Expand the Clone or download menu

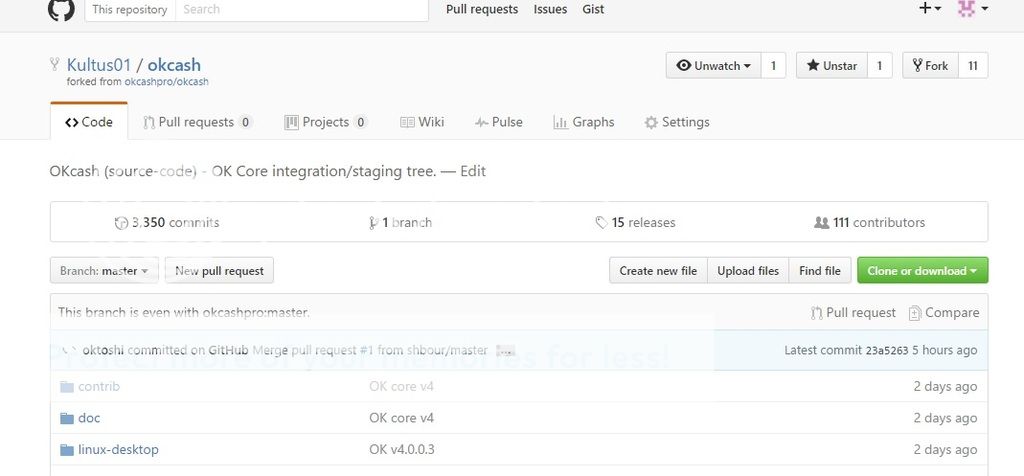pos(922,271)
